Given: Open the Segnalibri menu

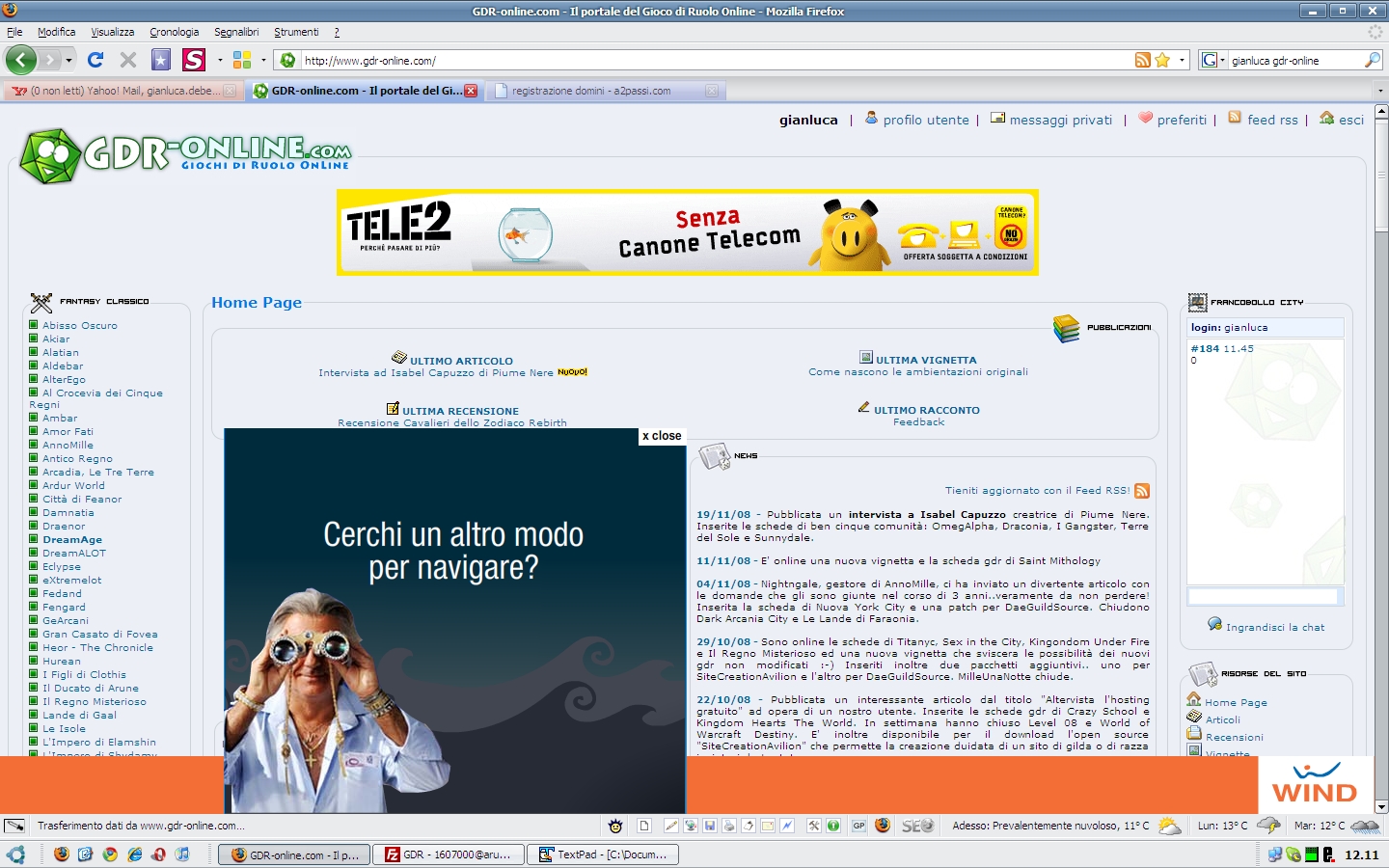Looking at the screenshot, I should [x=236, y=32].
